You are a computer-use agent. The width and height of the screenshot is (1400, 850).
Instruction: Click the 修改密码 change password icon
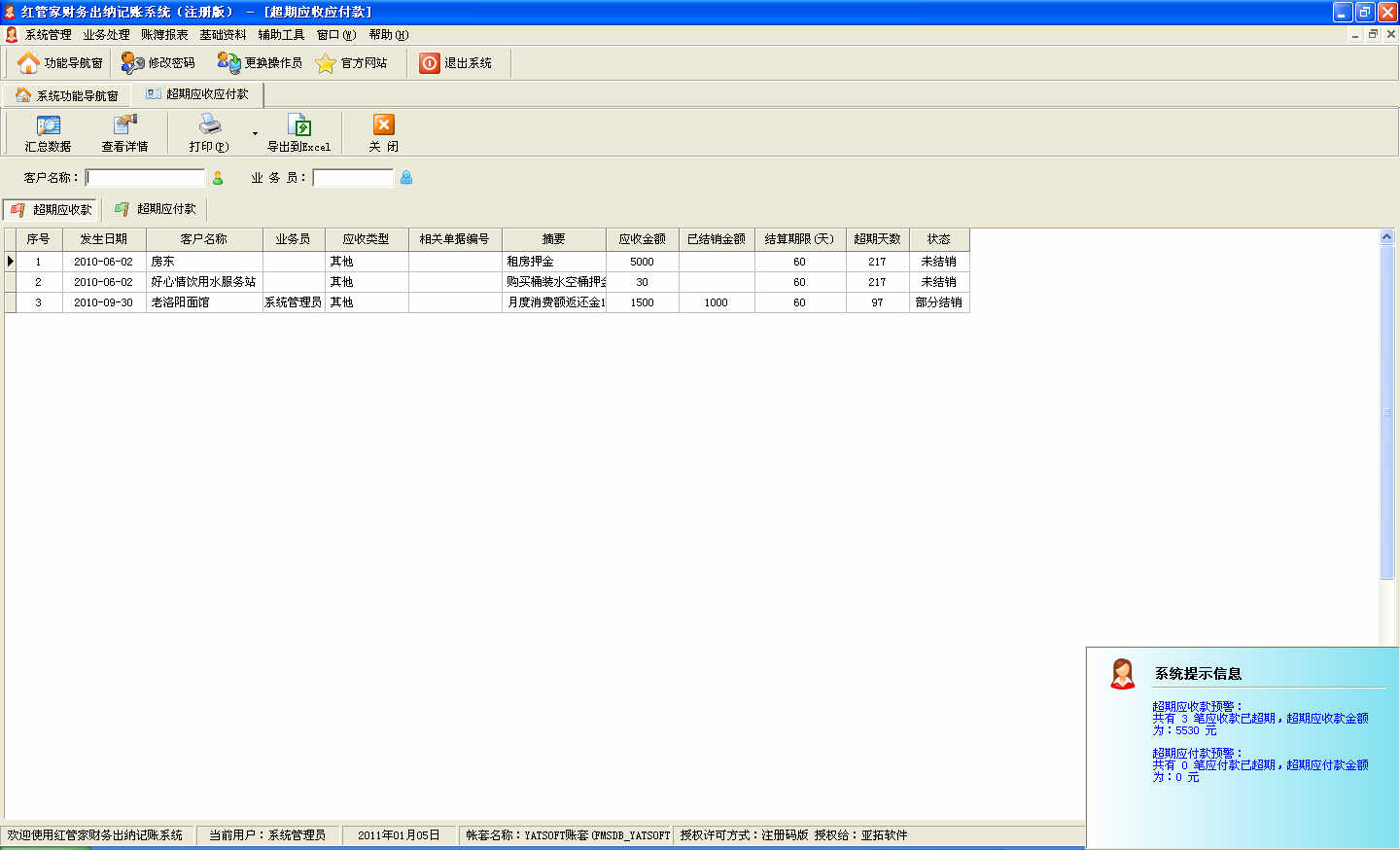pos(132,63)
